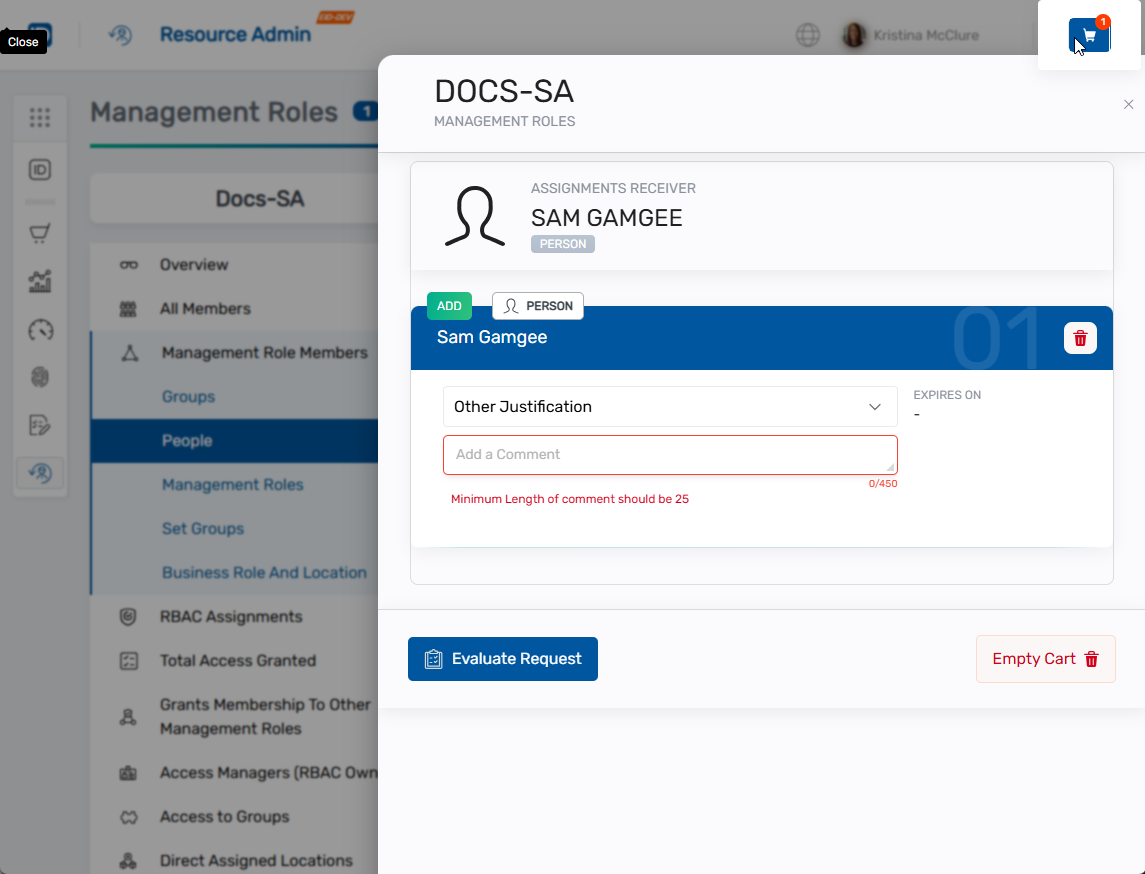Select Business Role And Location item
Image resolution: width=1145 pixels, height=874 pixels.
click(x=264, y=573)
